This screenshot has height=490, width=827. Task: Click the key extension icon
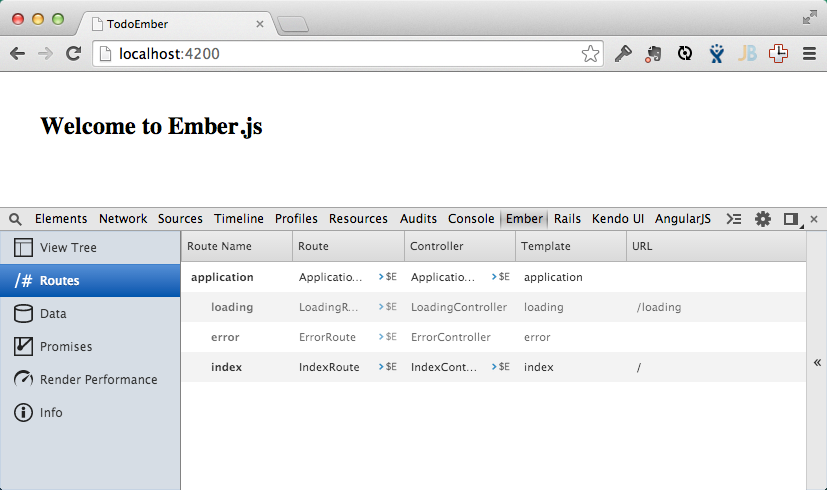[x=623, y=53]
